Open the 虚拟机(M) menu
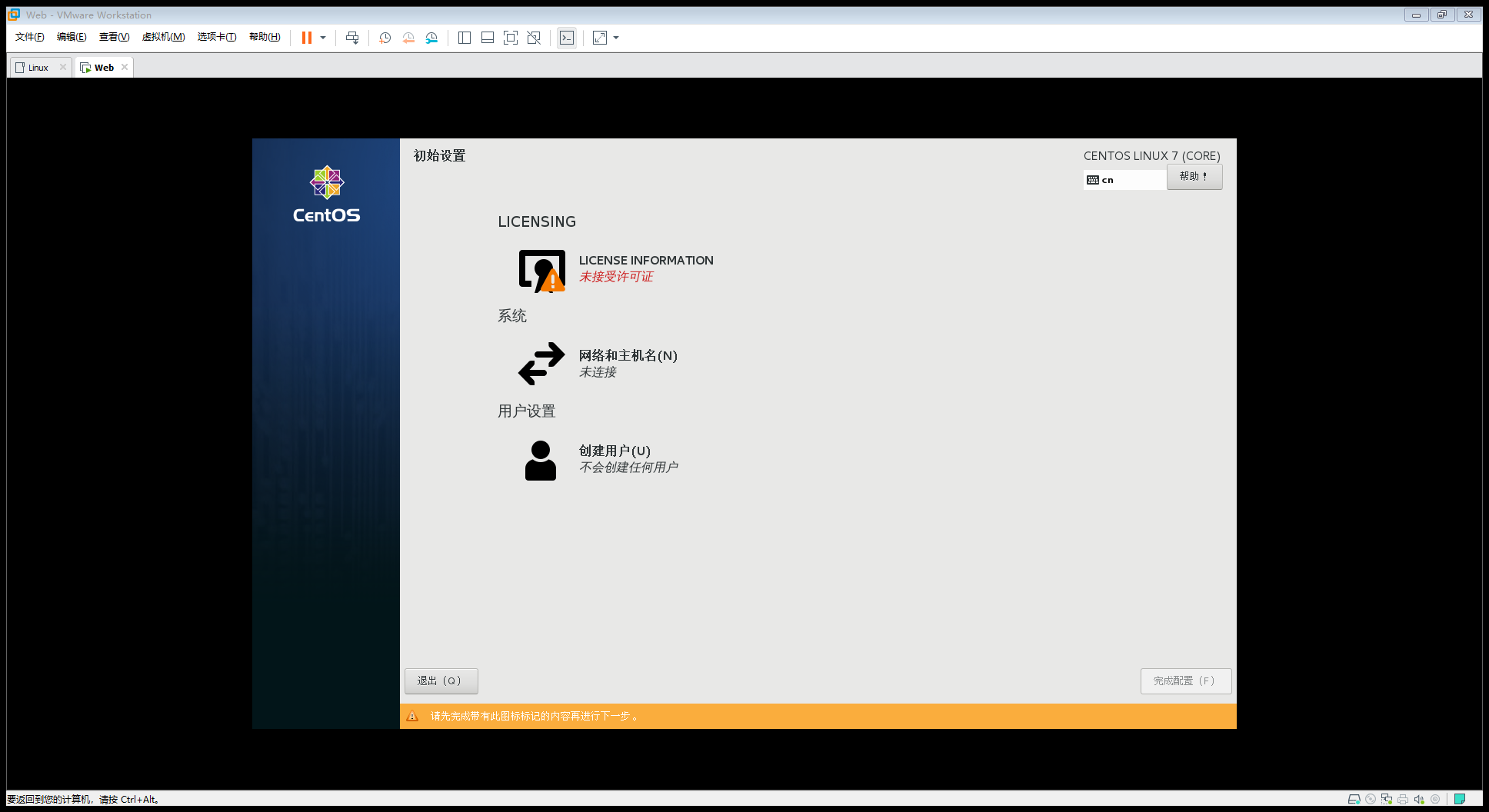Viewport: 1489px width, 812px height. point(163,37)
